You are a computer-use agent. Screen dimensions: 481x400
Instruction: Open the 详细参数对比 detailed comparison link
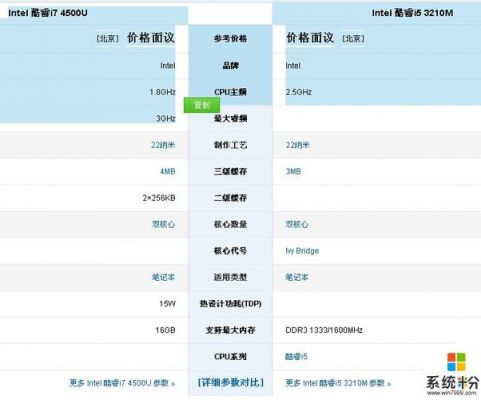coord(230,382)
